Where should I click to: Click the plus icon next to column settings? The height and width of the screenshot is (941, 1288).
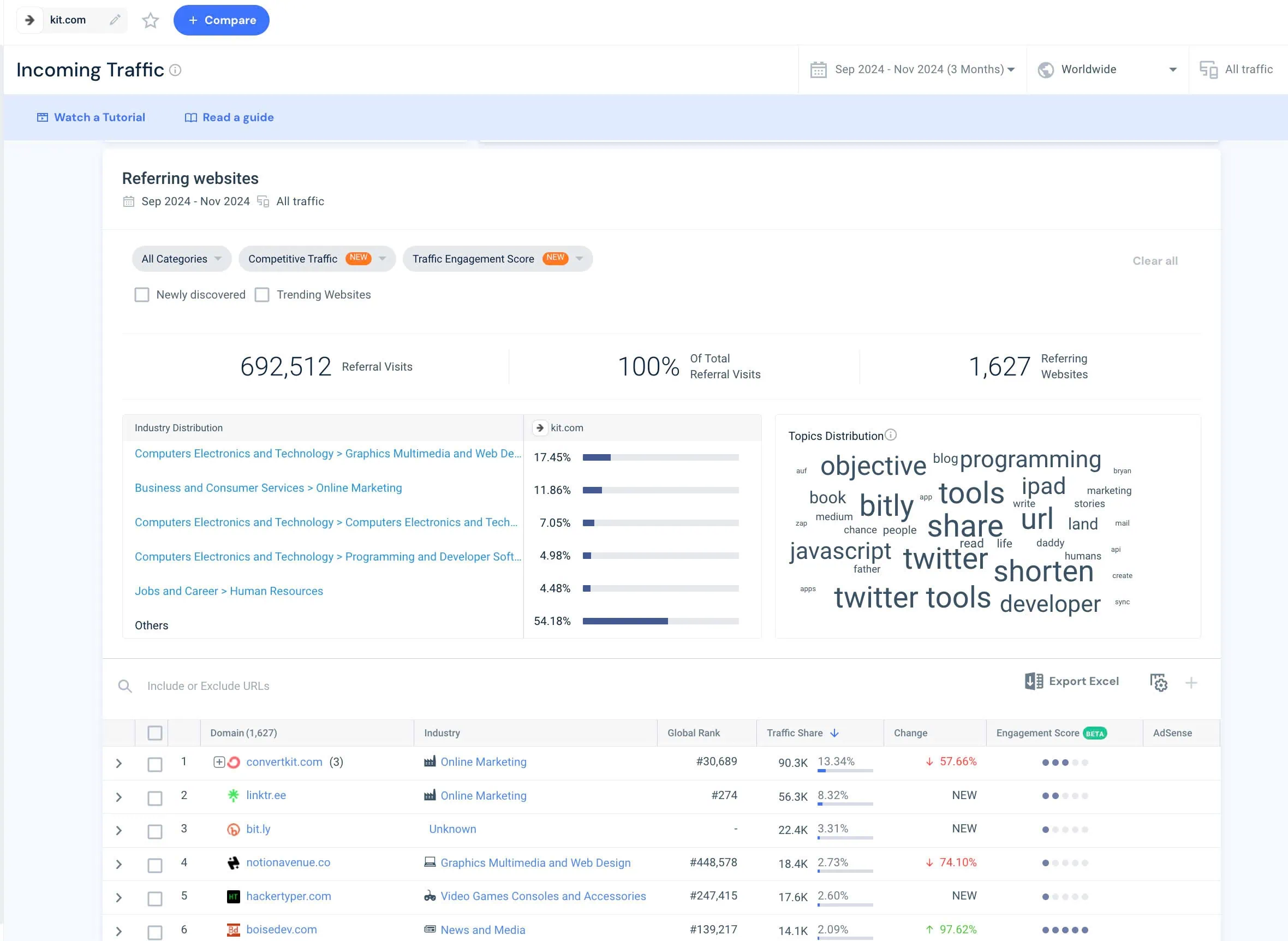tap(1191, 682)
